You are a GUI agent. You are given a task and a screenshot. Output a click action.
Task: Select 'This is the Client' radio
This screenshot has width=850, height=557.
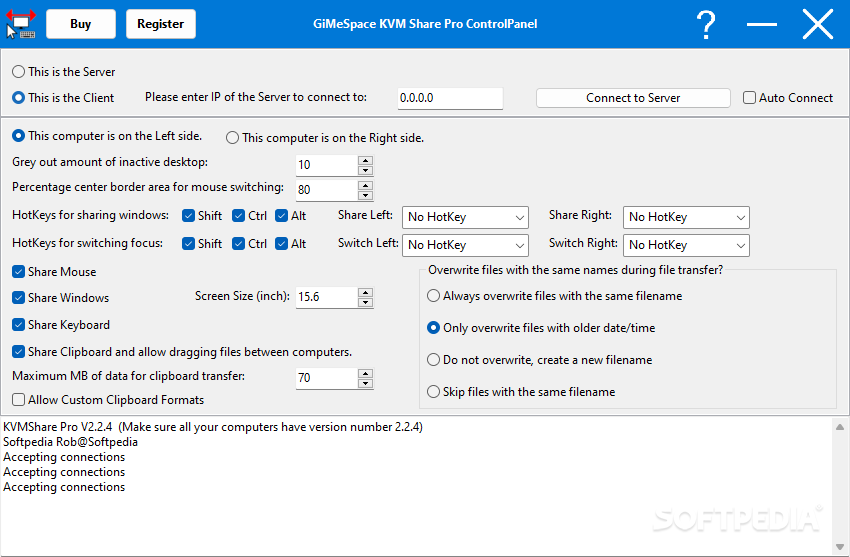click(x=63, y=98)
